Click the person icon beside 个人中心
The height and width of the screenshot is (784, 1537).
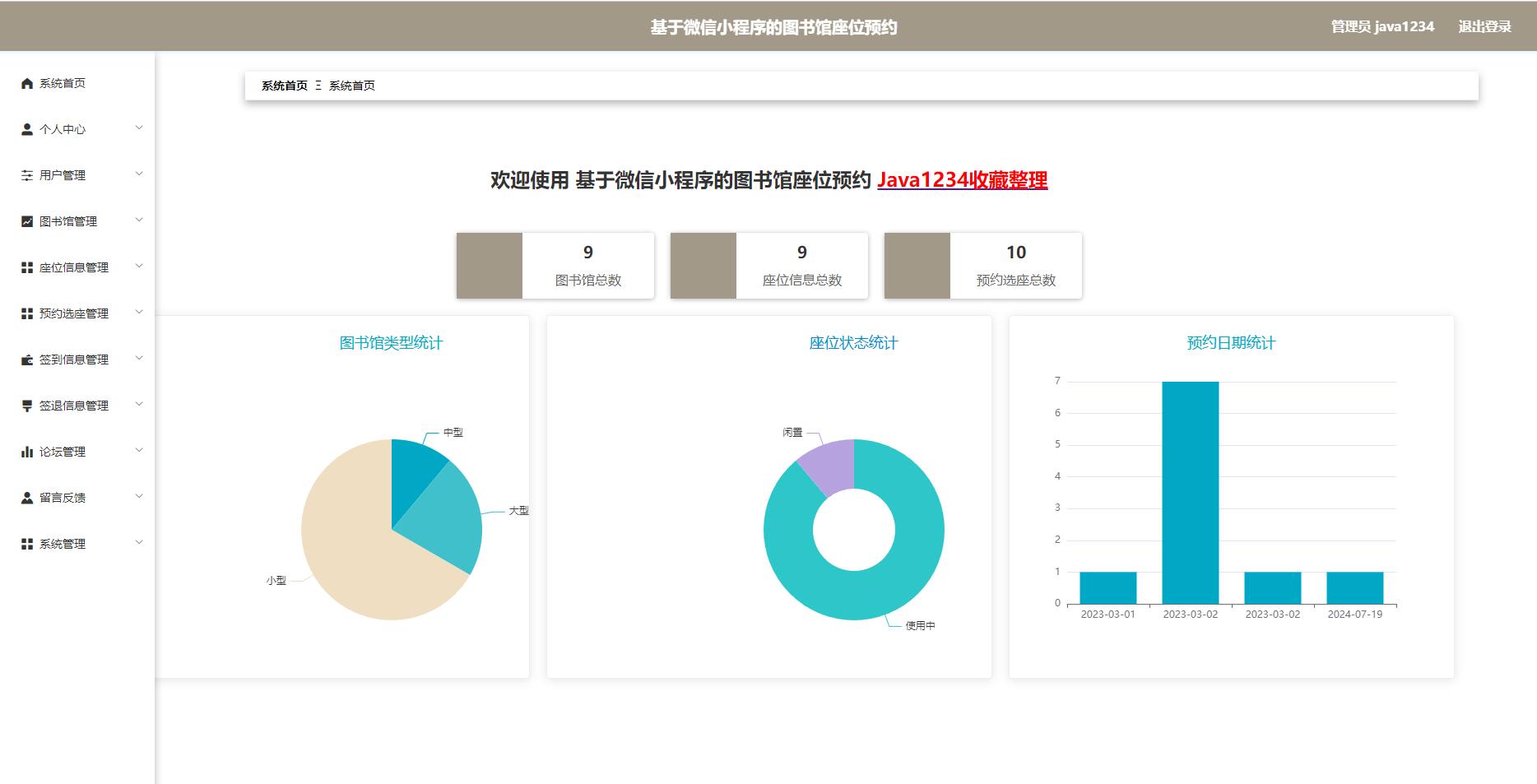point(27,129)
